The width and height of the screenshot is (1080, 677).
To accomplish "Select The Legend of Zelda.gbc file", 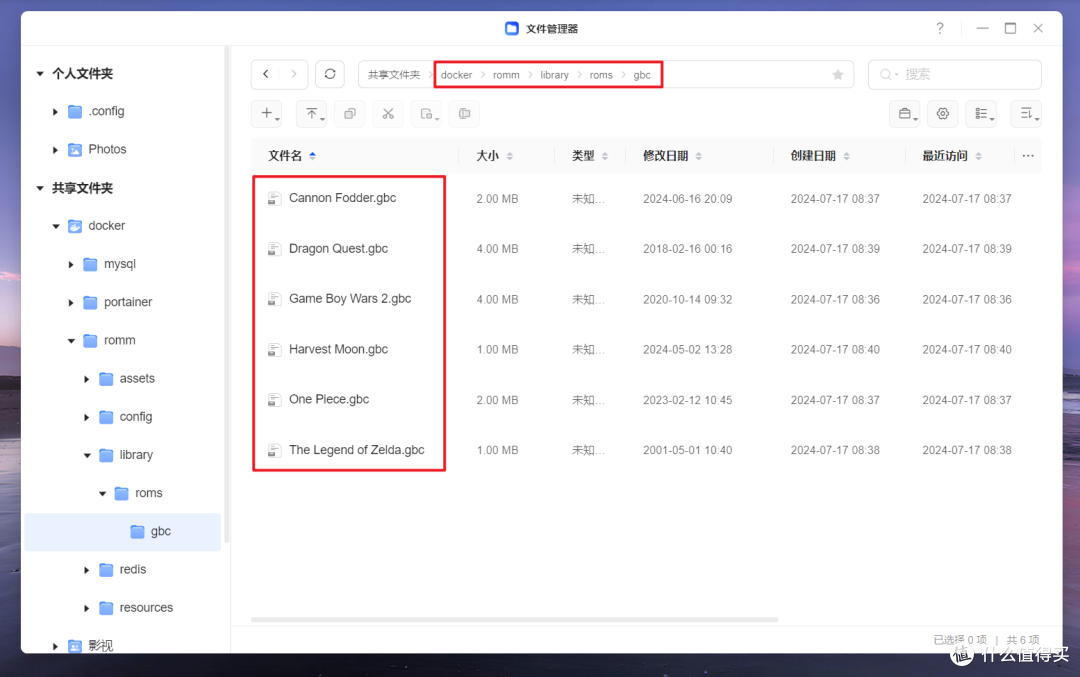I will tap(356, 450).
